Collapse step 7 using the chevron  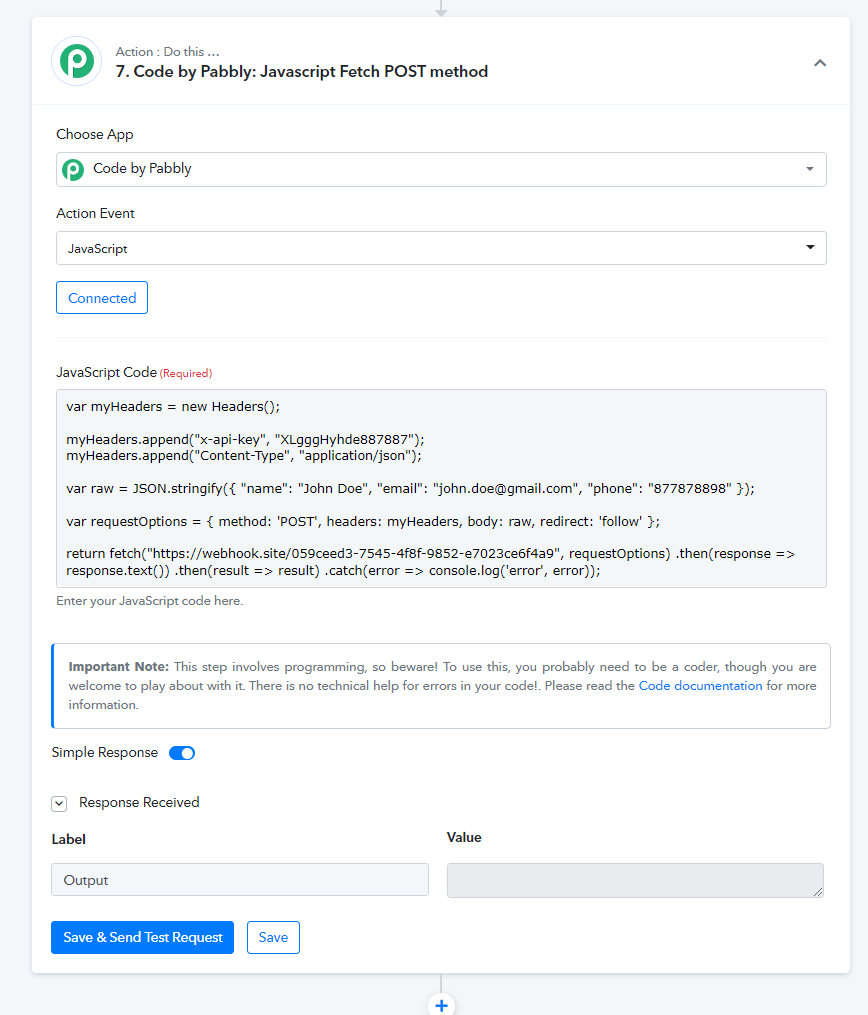coord(819,63)
